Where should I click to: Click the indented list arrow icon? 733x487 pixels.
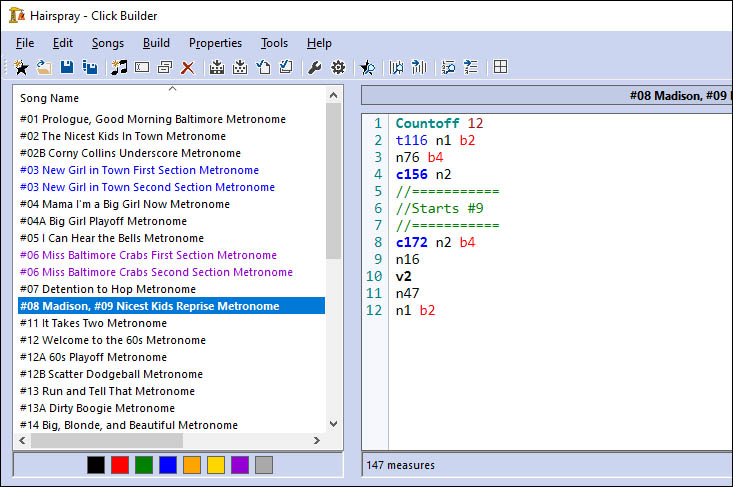pos(471,67)
